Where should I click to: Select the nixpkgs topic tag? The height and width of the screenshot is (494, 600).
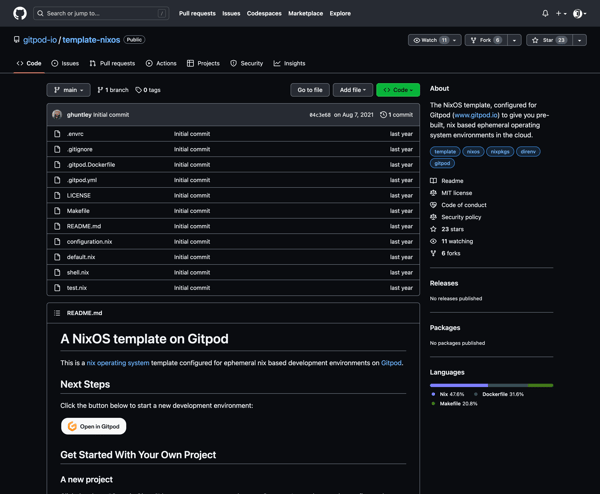coord(500,152)
